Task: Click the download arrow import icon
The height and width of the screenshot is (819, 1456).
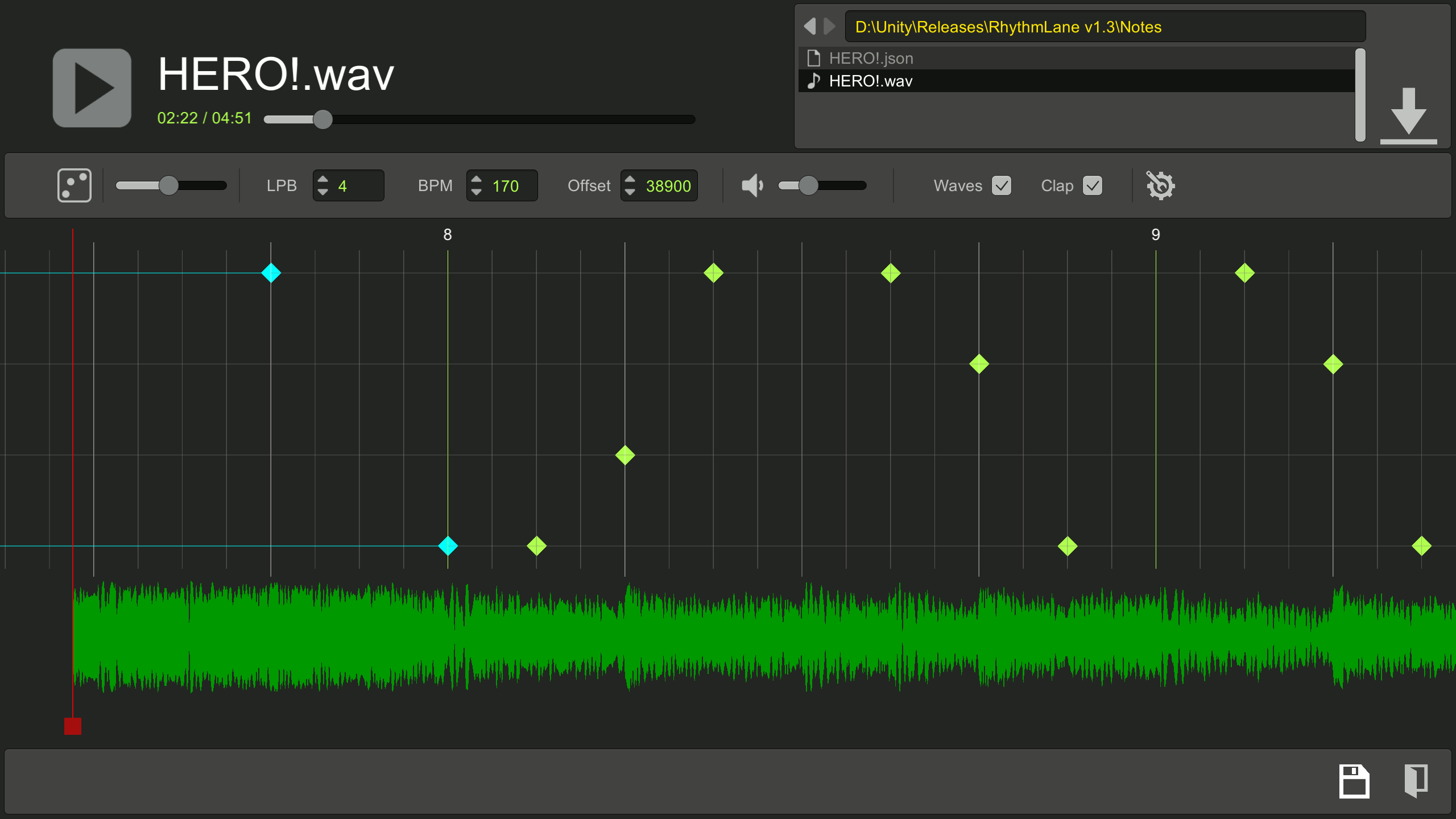Action: [1408, 116]
